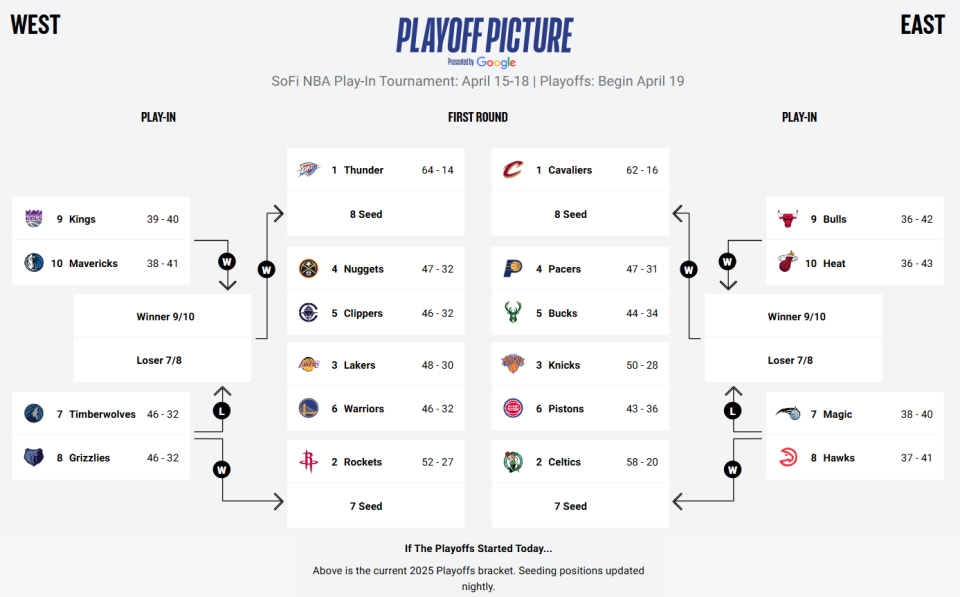Click the Lakers team logo
This screenshot has height=597, width=960.
coord(308,365)
